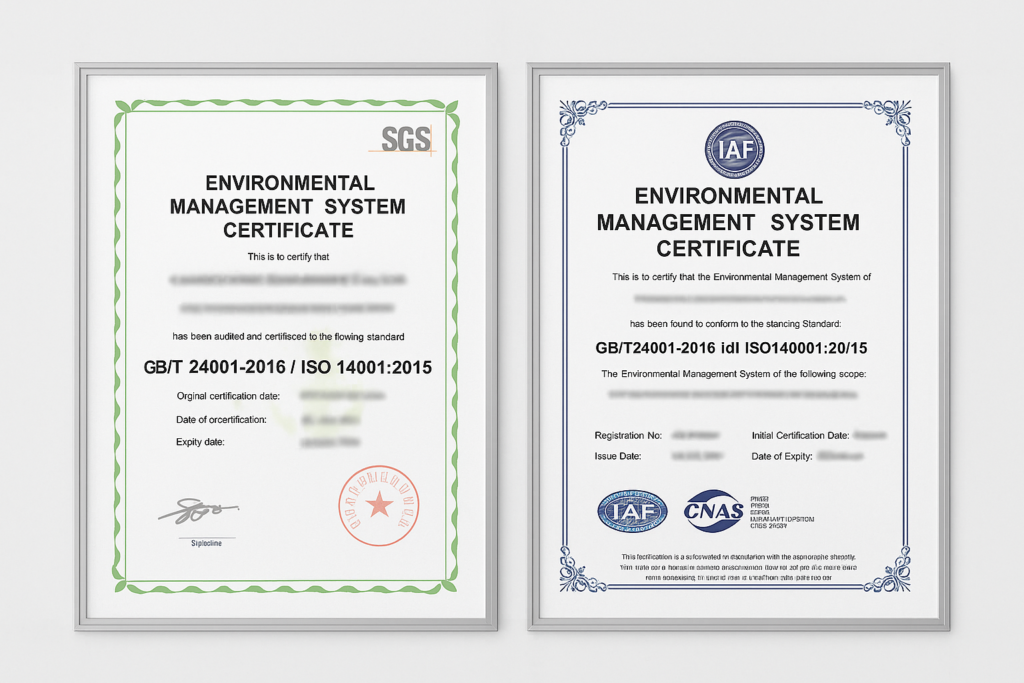
Task: Select the oval IAF logo beside CNAS
Action: click(x=630, y=511)
